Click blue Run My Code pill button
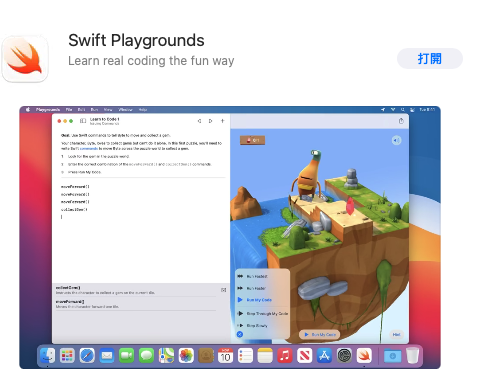This screenshot has height=386, width=477. (319, 334)
